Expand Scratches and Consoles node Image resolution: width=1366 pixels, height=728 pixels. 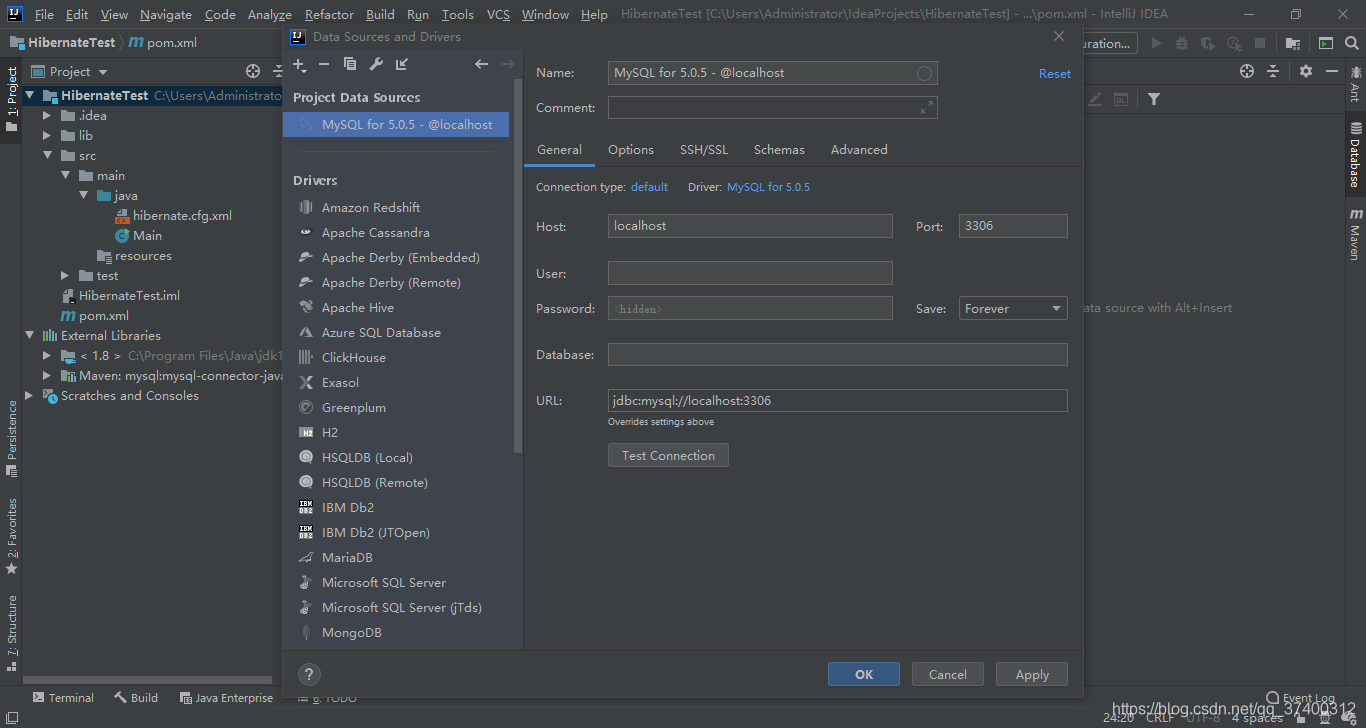point(29,396)
